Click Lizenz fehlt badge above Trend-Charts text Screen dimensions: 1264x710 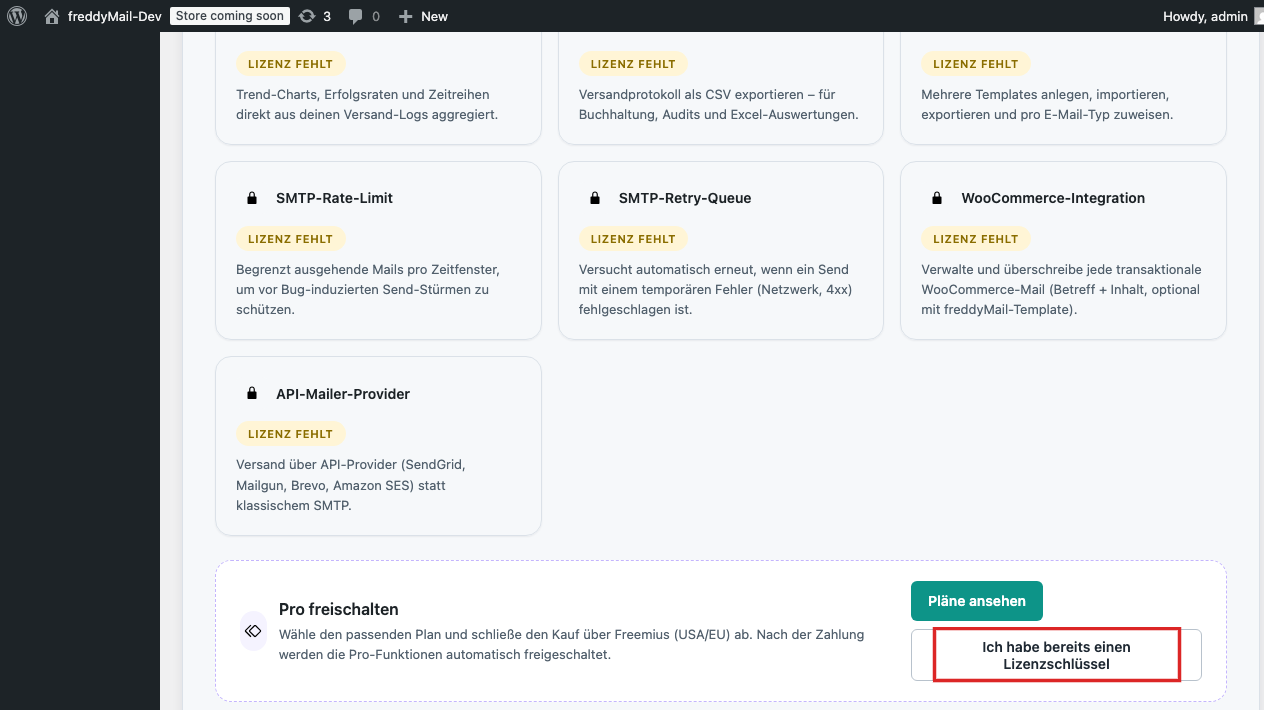[291, 64]
